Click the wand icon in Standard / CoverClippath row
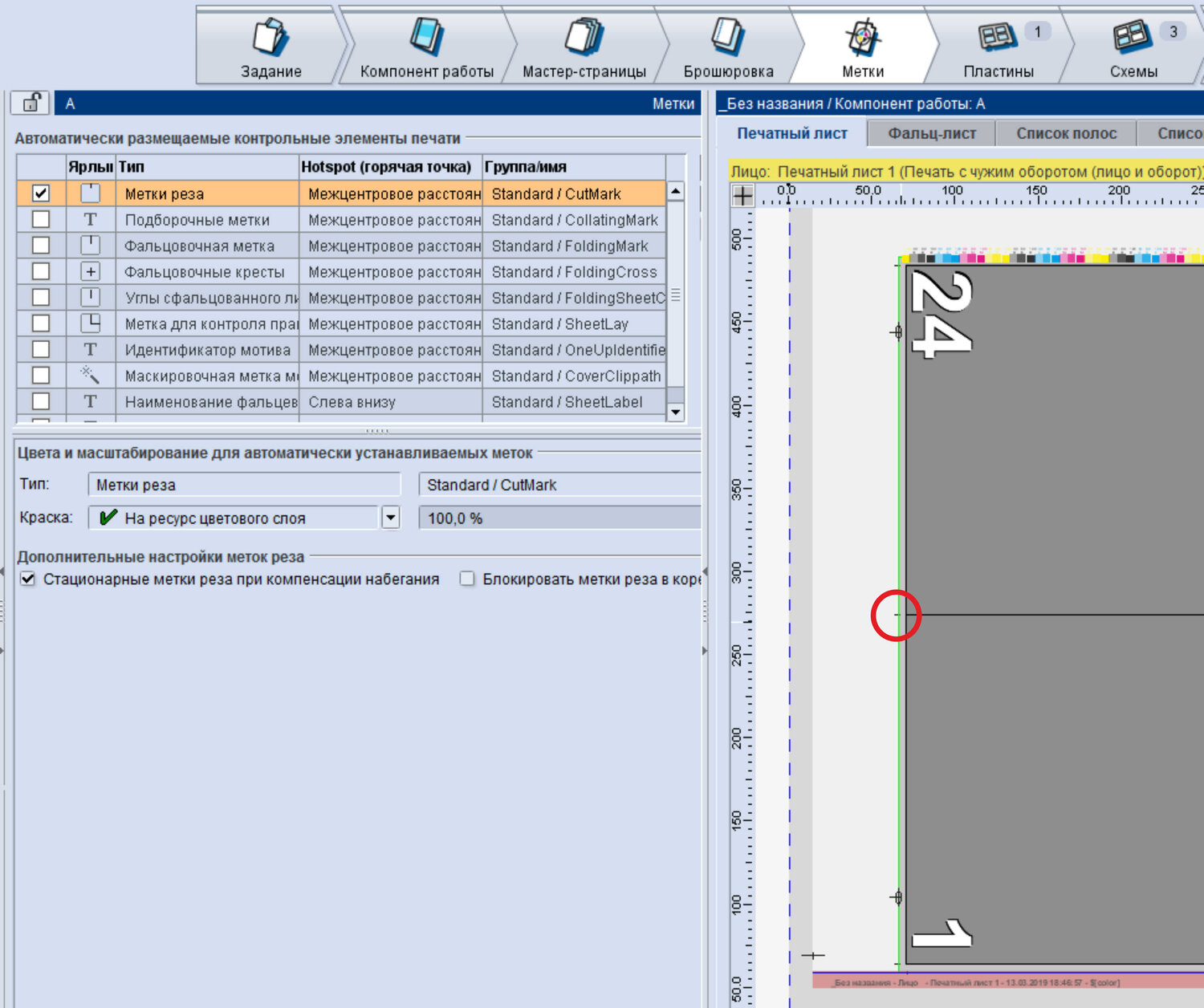1204x1008 pixels. click(x=91, y=376)
